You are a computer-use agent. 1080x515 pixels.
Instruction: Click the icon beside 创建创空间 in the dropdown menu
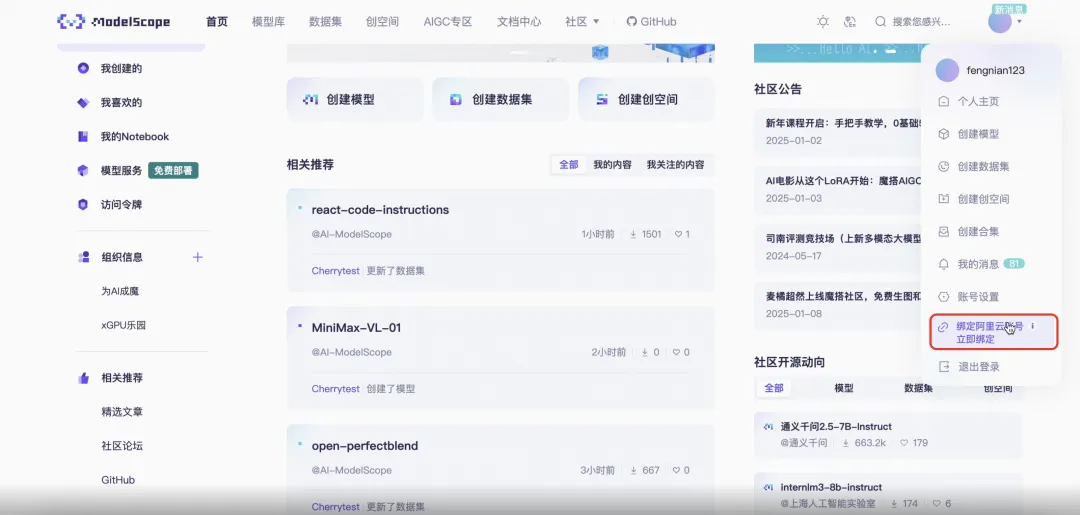(x=944, y=198)
